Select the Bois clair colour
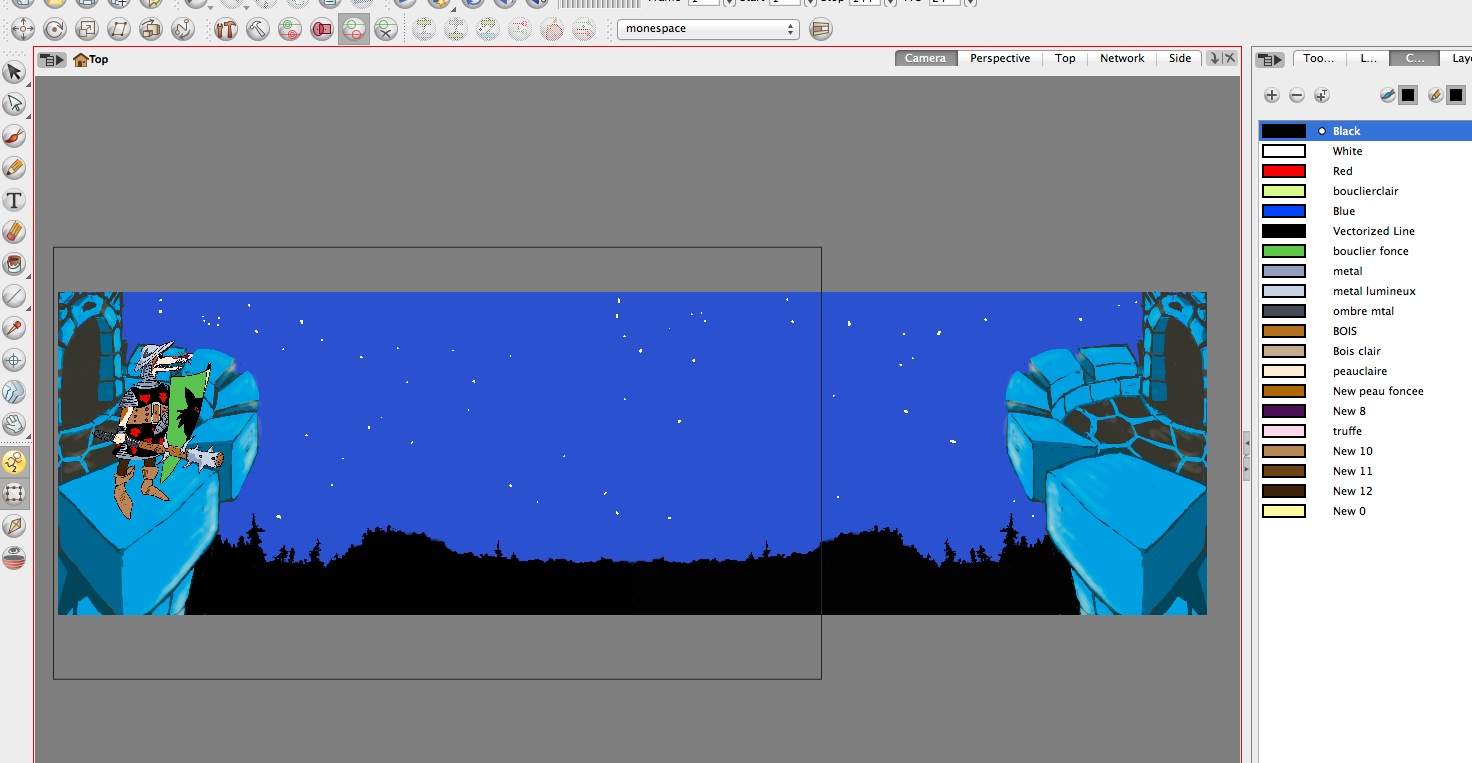 pos(1365,351)
